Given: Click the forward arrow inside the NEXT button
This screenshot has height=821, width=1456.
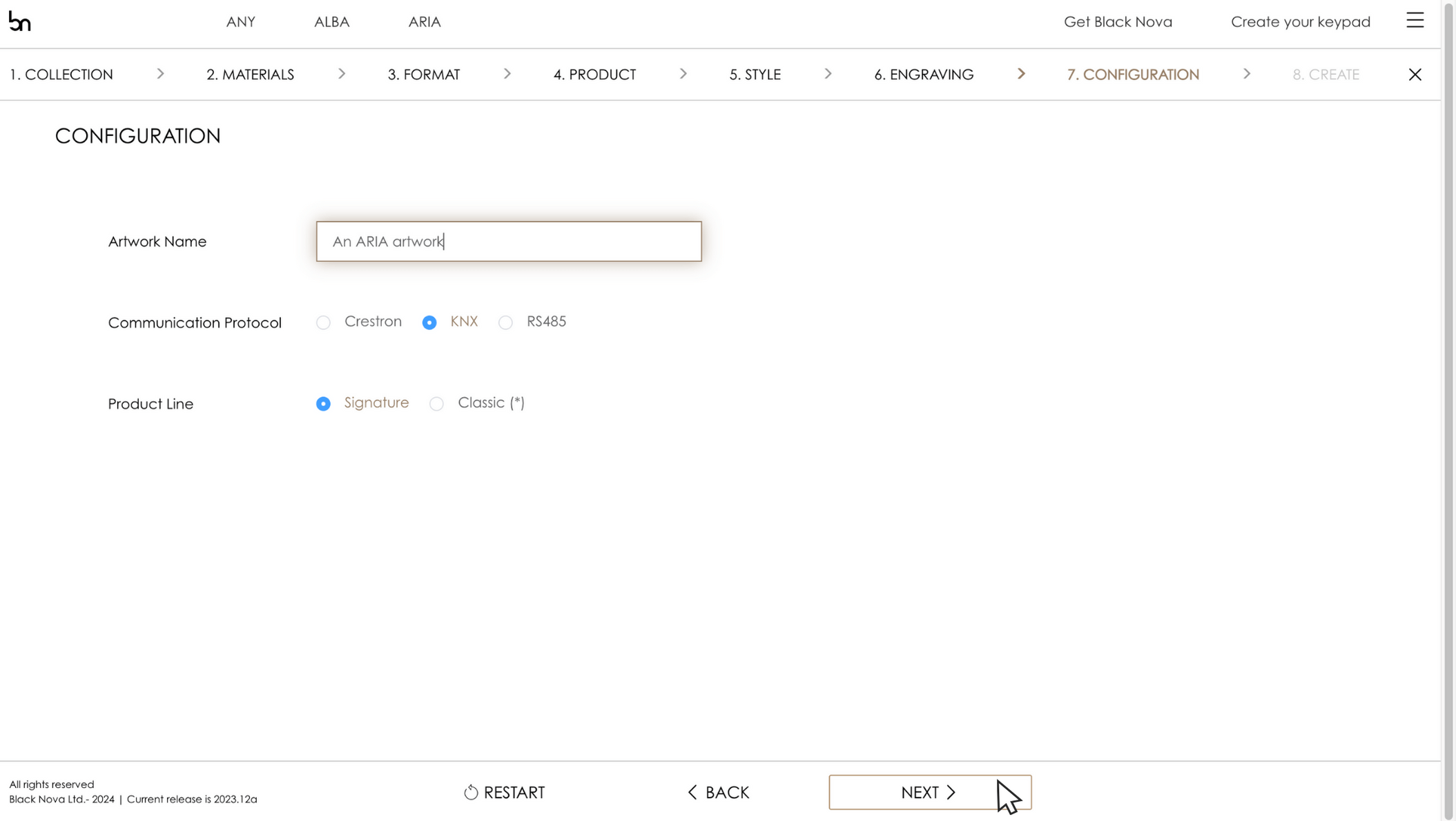Looking at the screenshot, I should [x=952, y=792].
